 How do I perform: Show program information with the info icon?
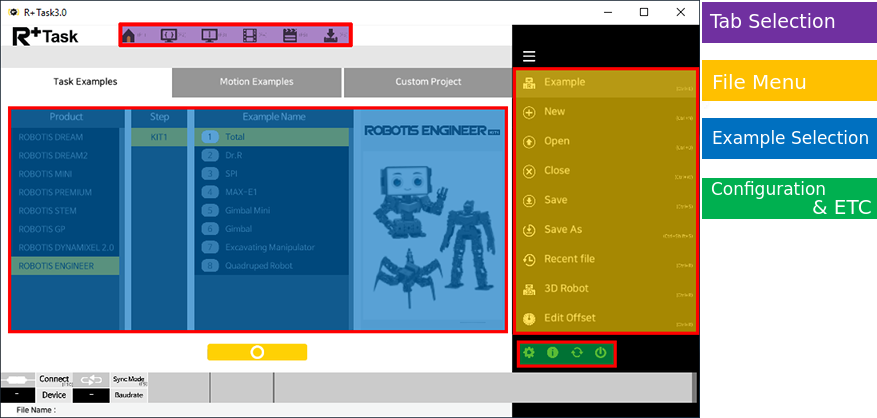pos(553,353)
